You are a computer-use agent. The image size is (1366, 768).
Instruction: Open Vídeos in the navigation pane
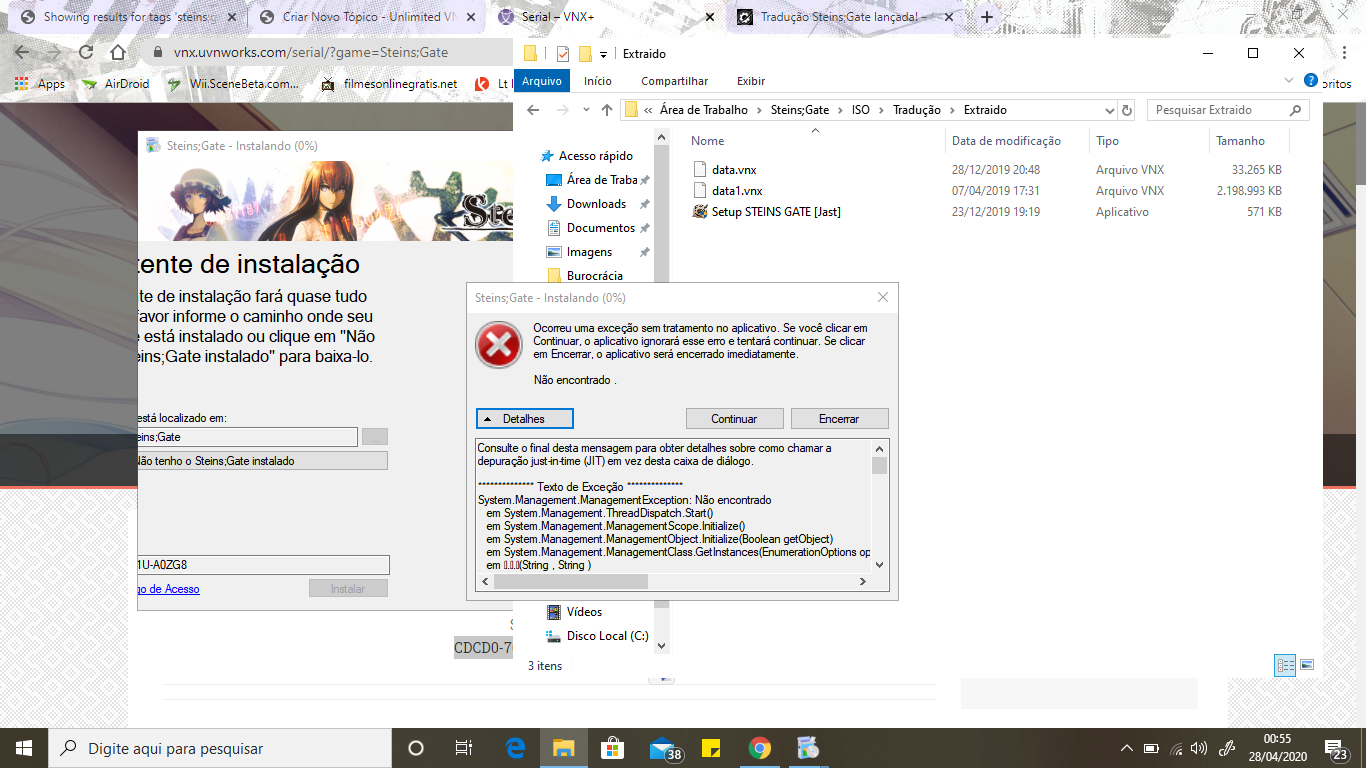(584, 612)
